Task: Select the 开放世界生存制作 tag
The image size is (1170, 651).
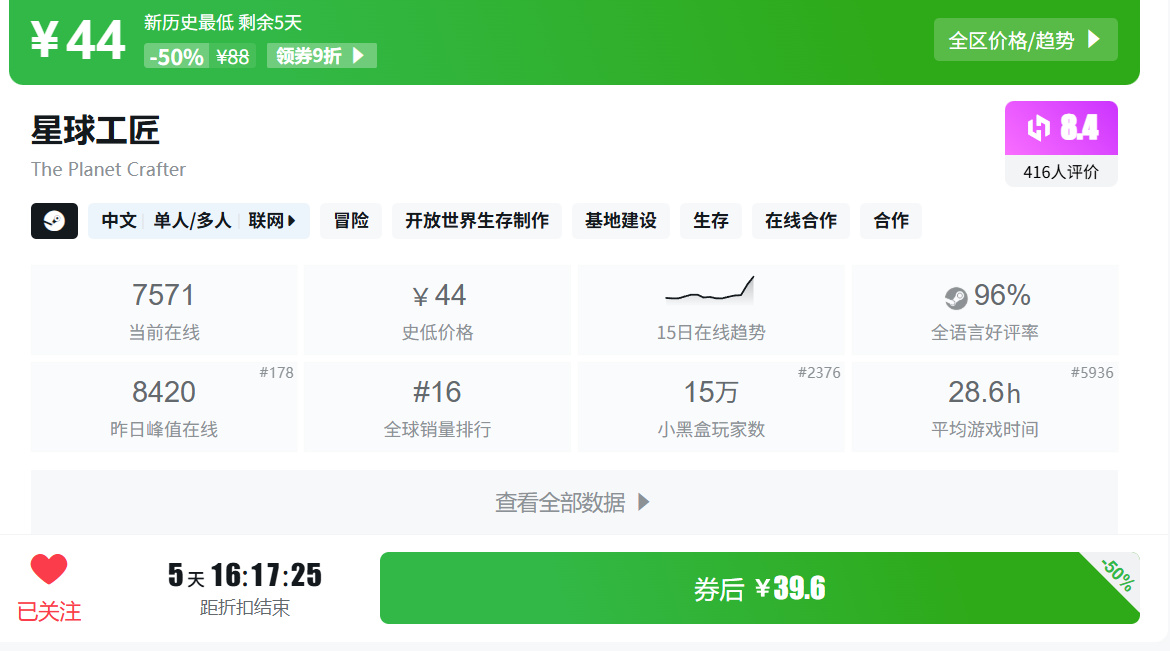Action: pos(477,221)
